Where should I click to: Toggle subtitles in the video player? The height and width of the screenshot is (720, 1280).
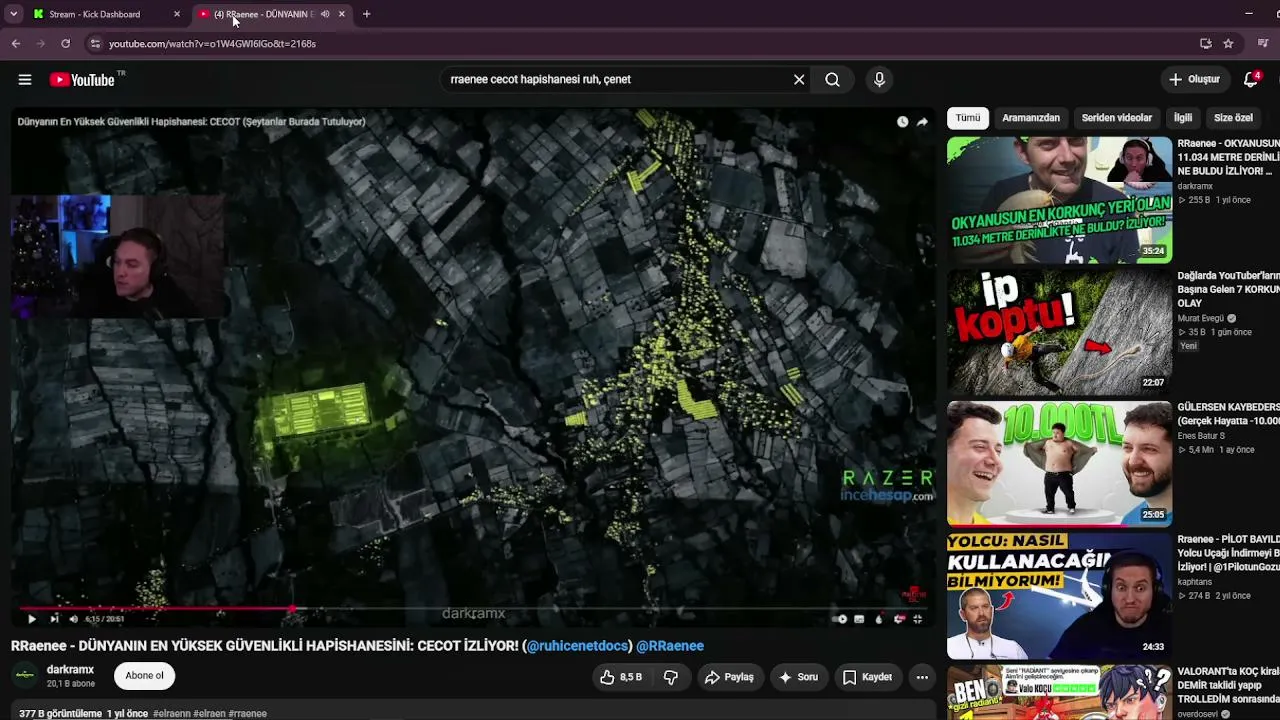point(859,619)
